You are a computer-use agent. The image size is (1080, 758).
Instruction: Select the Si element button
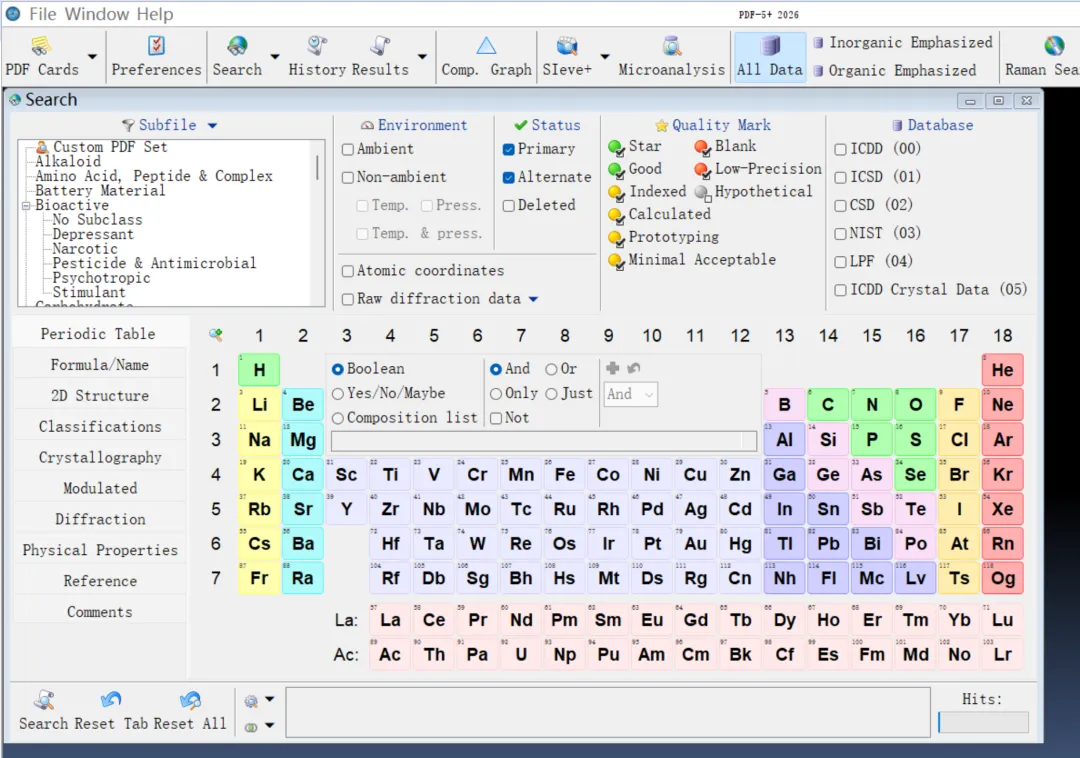828,440
